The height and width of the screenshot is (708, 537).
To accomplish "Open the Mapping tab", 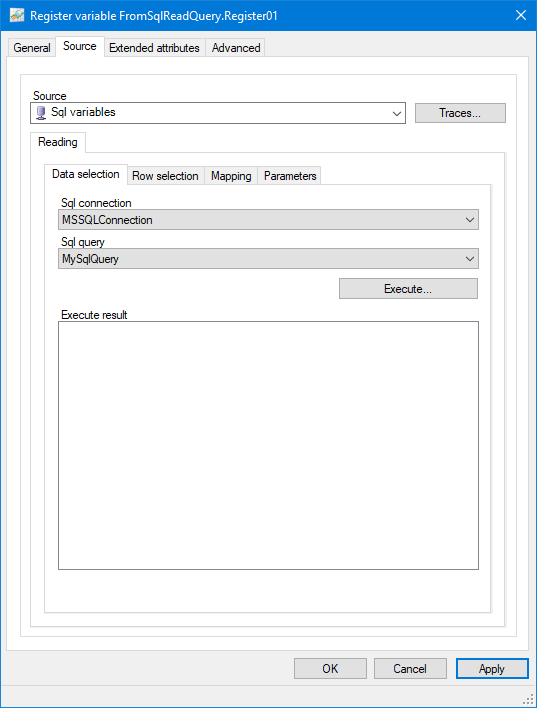I will pyautogui.click(x=231, y=176).
